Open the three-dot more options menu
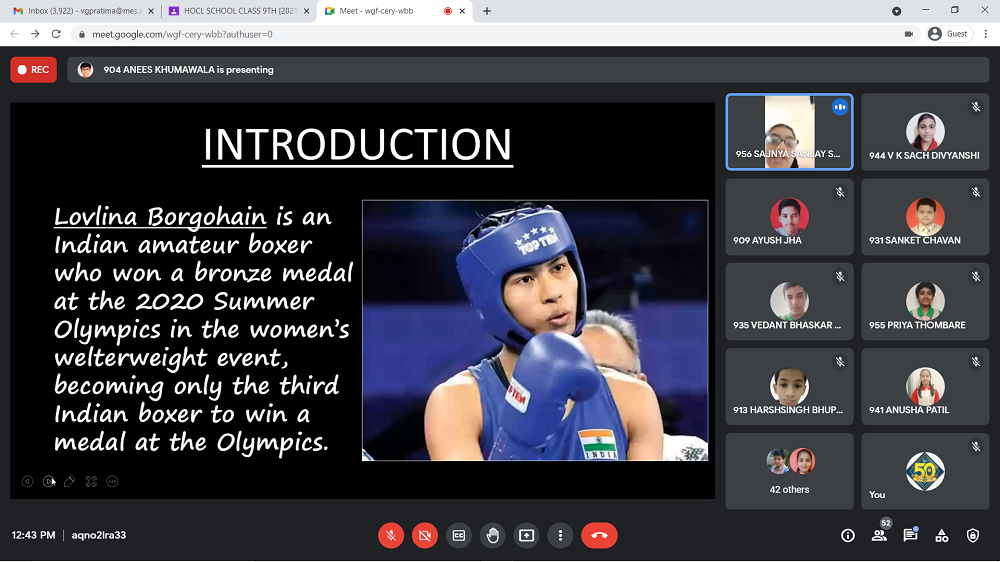The width and height of the screenshot is (1000, 562). coord(561,535)
